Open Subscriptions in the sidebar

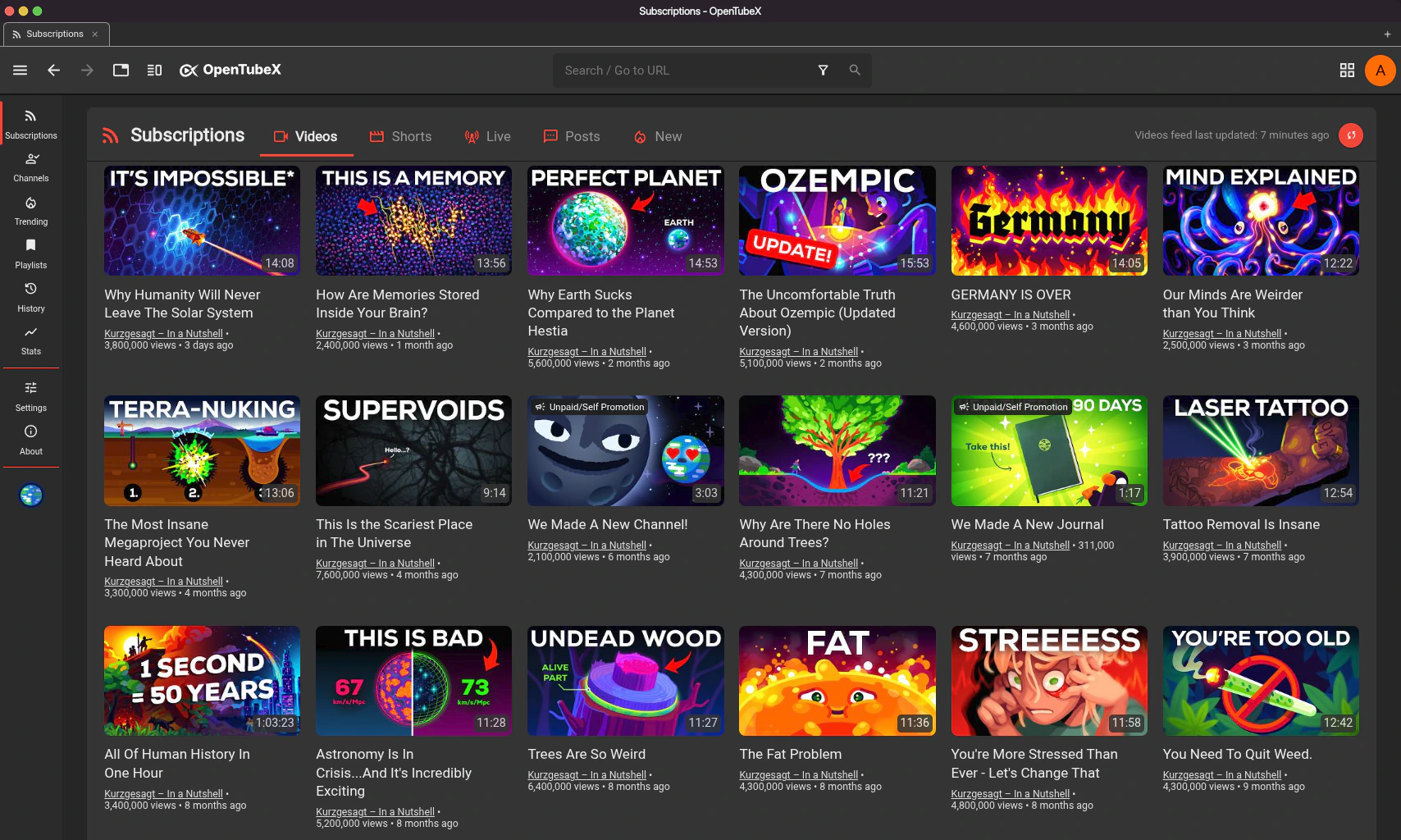[31, 124]
